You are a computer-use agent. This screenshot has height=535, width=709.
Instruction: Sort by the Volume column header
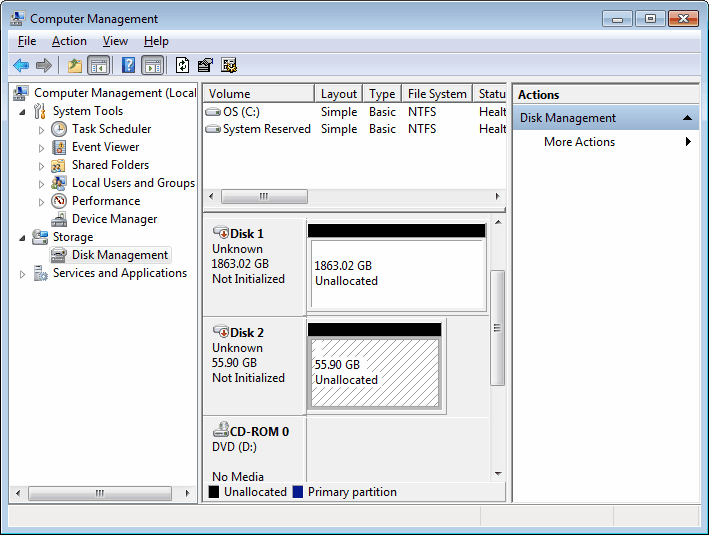tap(259, 94)
